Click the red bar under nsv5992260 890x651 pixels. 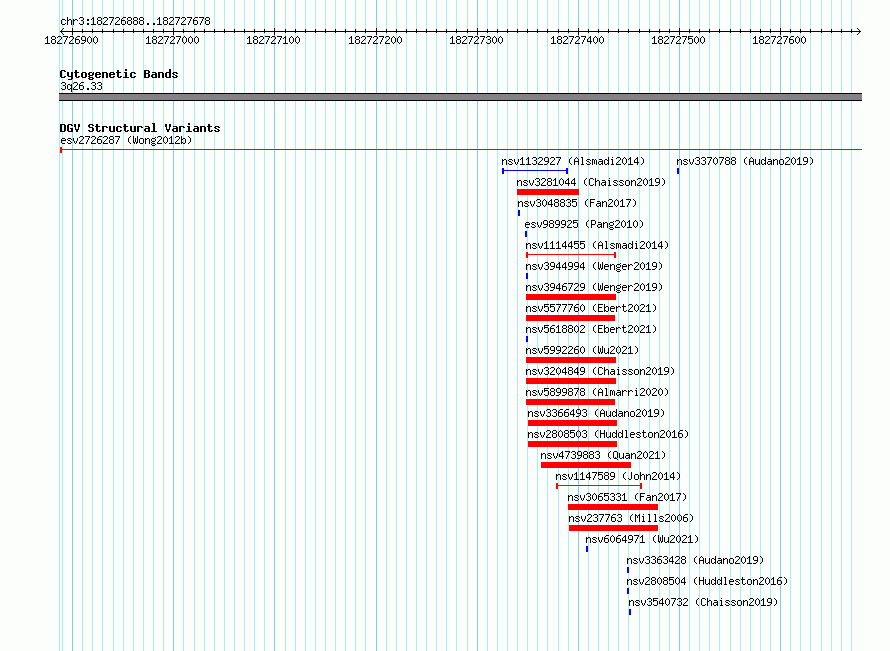pyautogui.click(x=571, y=360)
